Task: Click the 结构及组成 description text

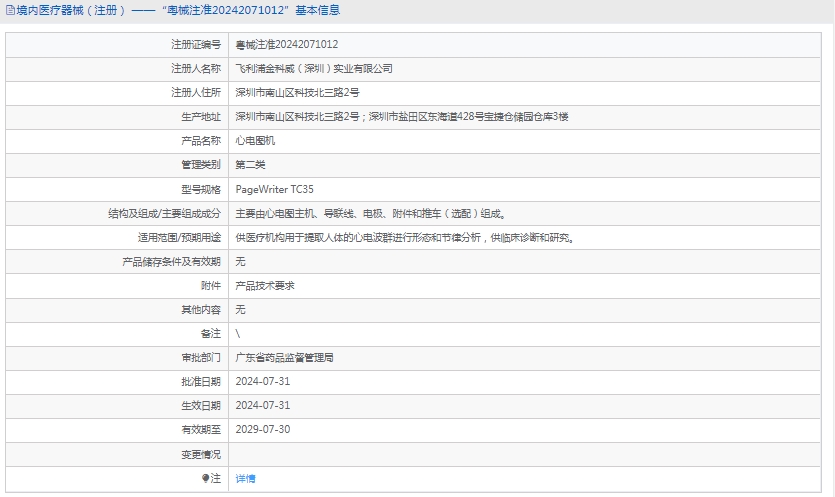Action: pos(370,213)
